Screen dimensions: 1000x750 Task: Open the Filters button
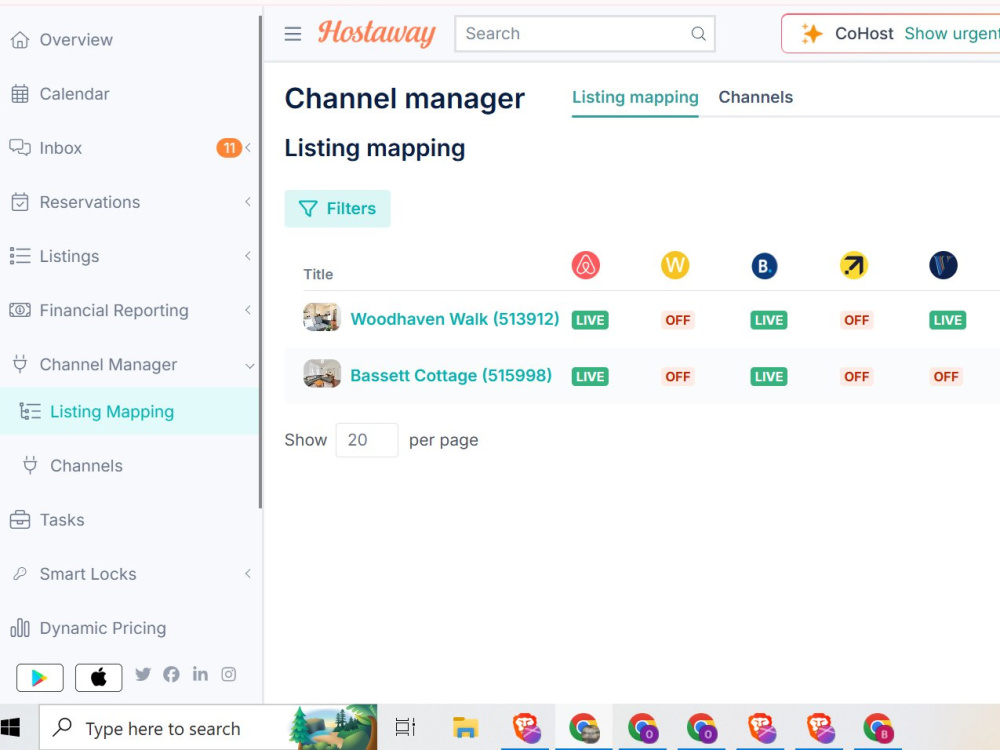(337, 209)
